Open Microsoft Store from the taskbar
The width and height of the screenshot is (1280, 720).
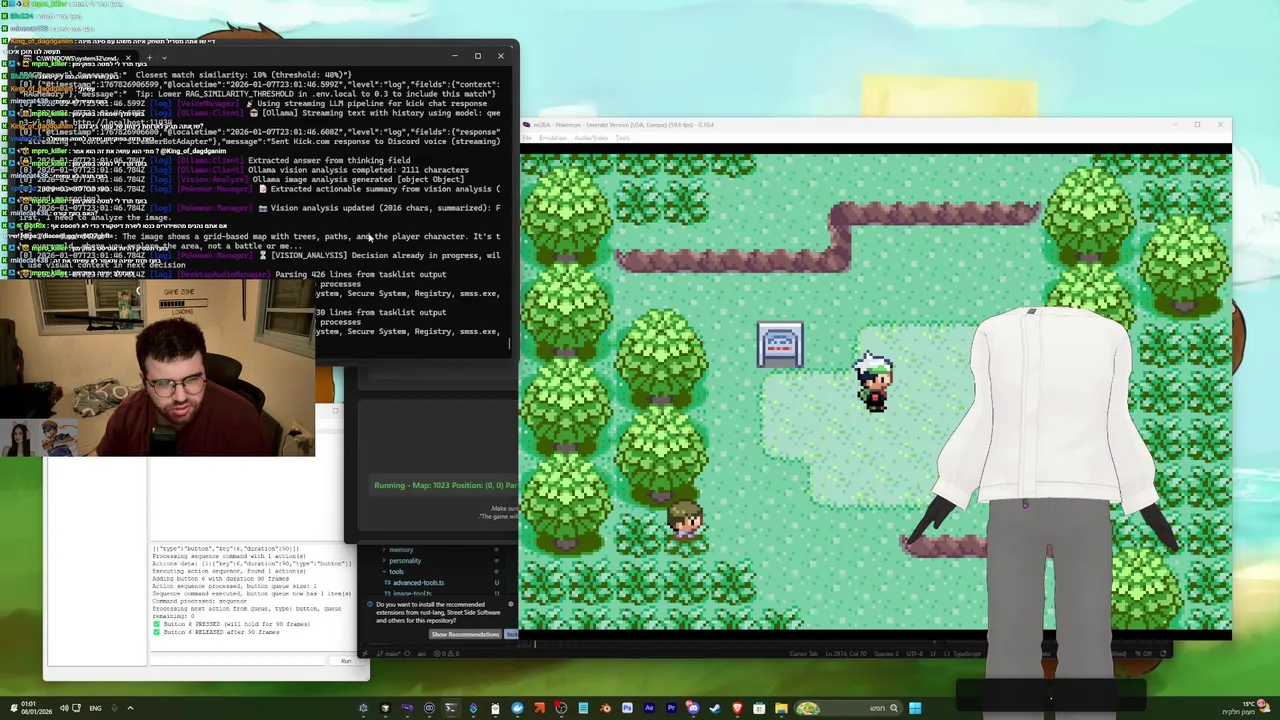pos(759,708)
